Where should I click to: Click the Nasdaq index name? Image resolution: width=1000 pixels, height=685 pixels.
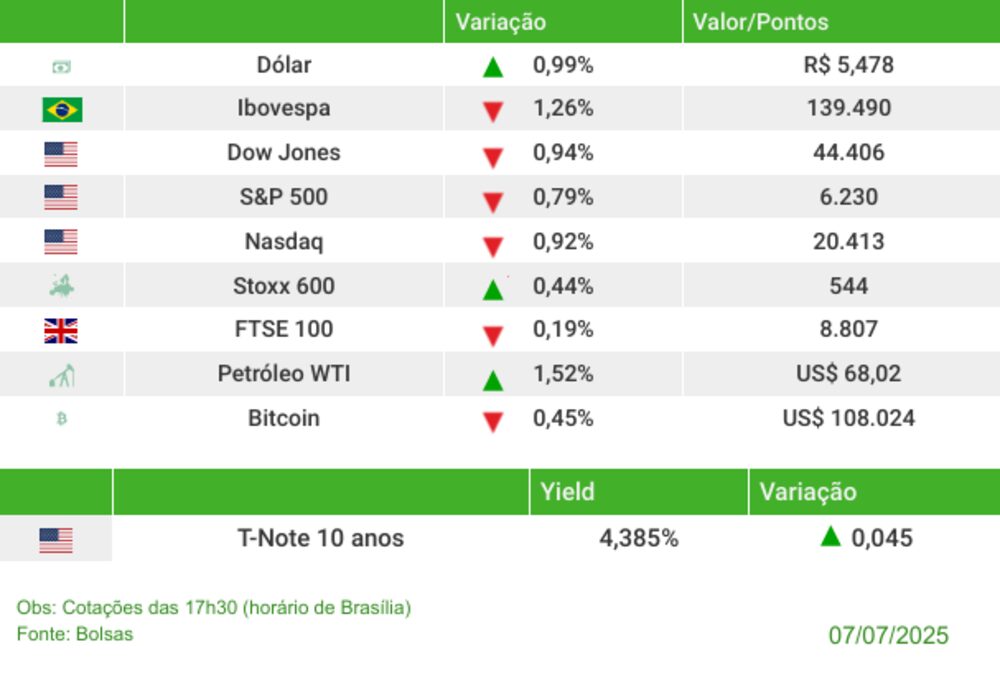click(x=284, y=242)
